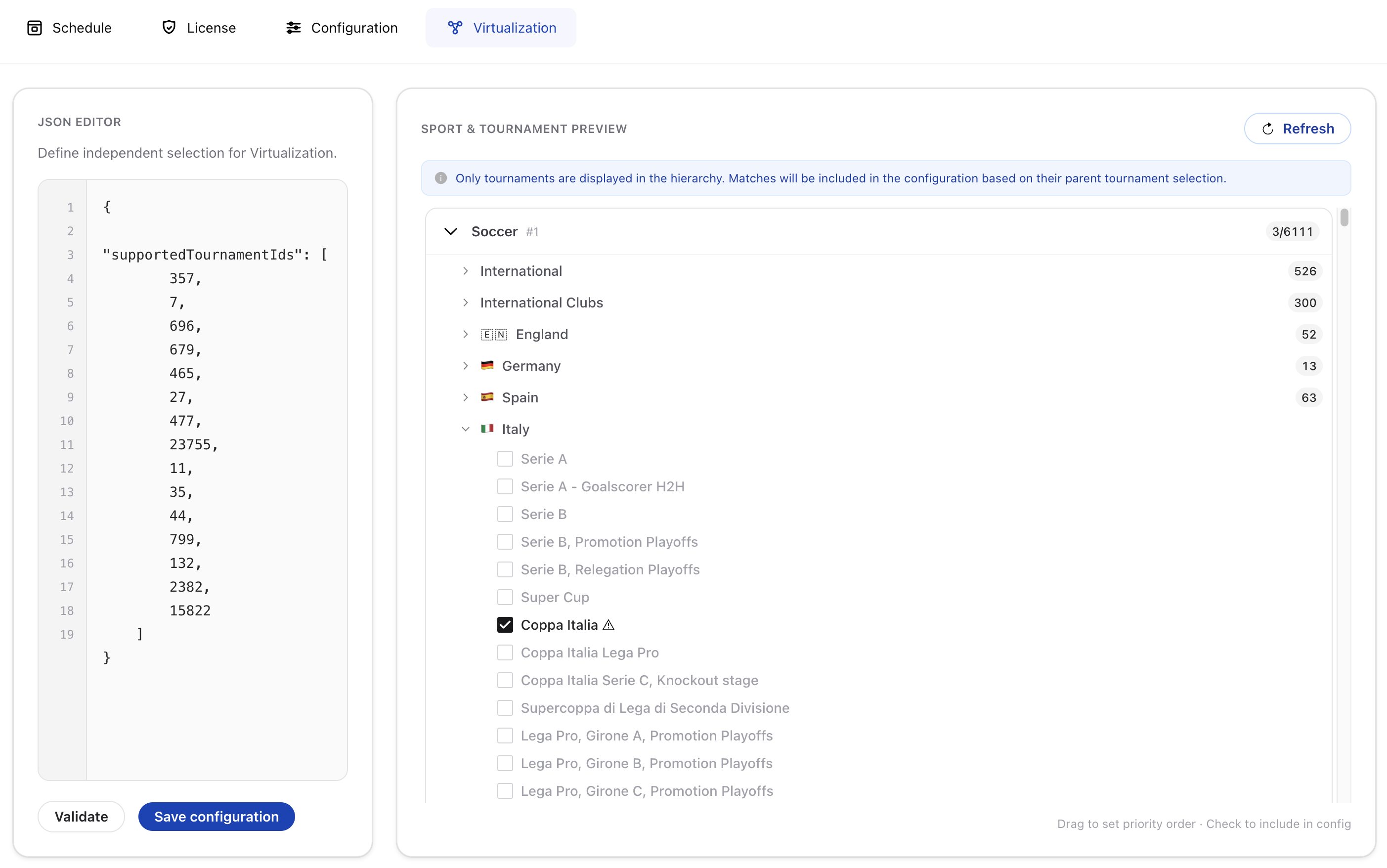Collapse the Soccer sport group
The height and width of the screenshot is (868, 1387).
(x=451, y=231)
